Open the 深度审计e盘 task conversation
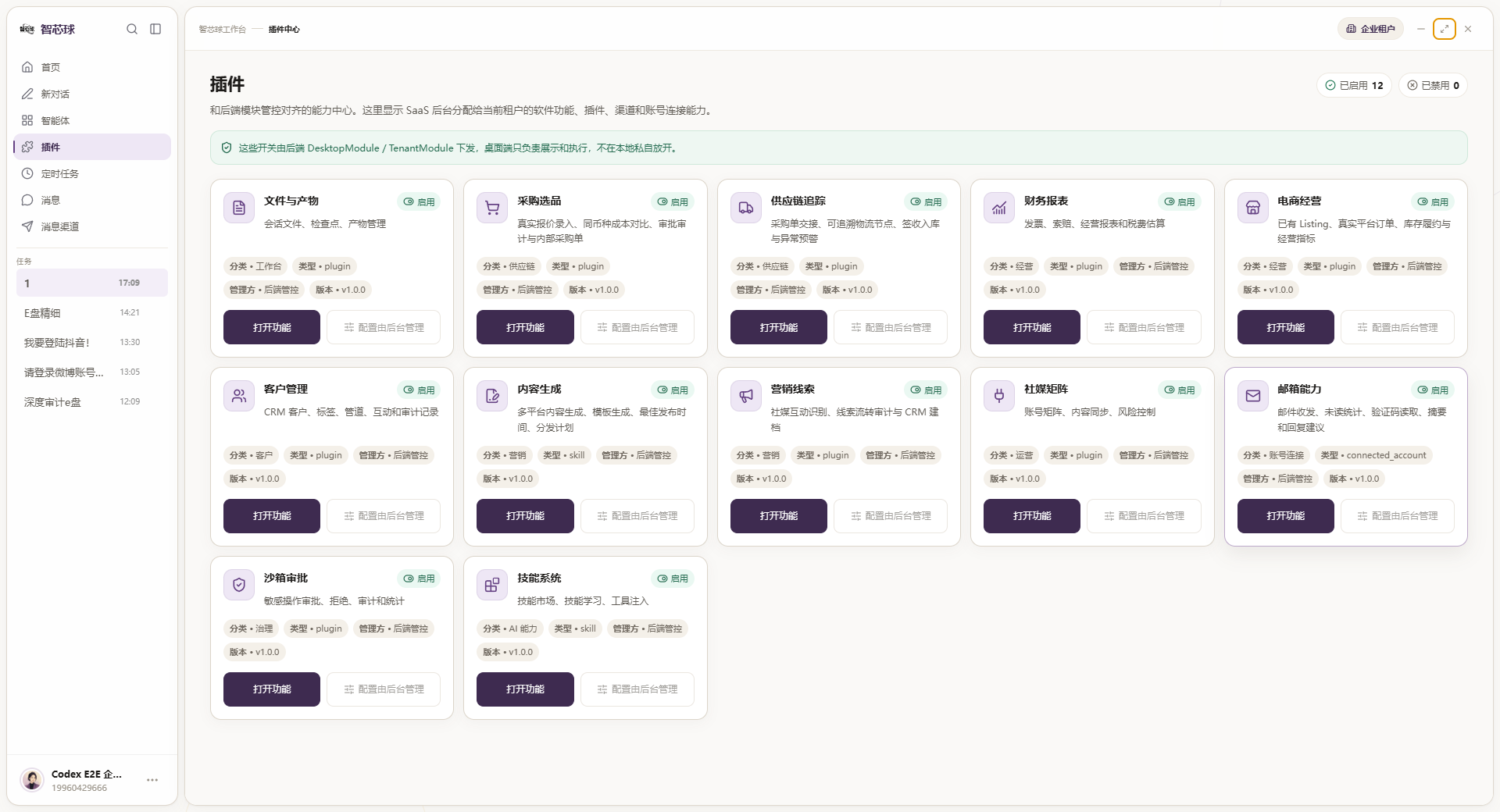The image size is (1500, 812). (92, 402)
